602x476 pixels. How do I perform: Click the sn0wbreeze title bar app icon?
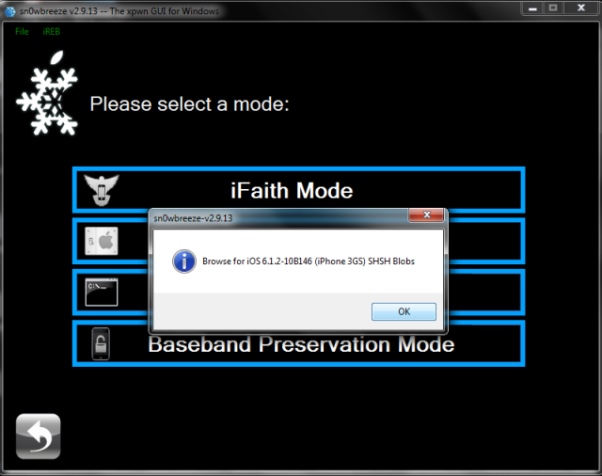pos(10,11)
